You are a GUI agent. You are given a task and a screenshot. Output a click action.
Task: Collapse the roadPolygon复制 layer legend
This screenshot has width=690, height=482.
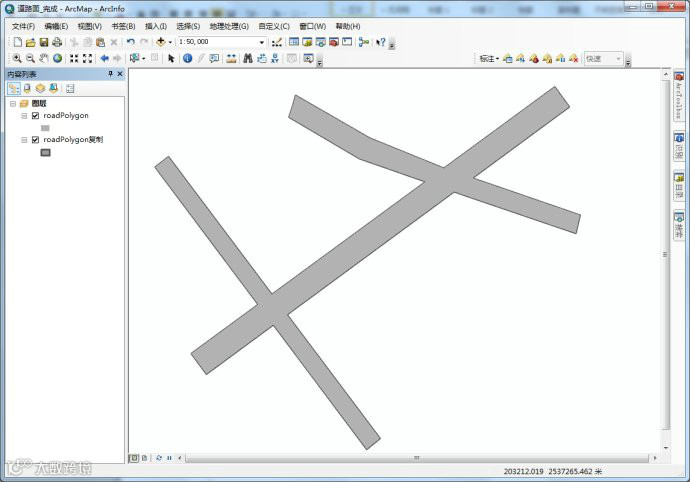[24, 140]
